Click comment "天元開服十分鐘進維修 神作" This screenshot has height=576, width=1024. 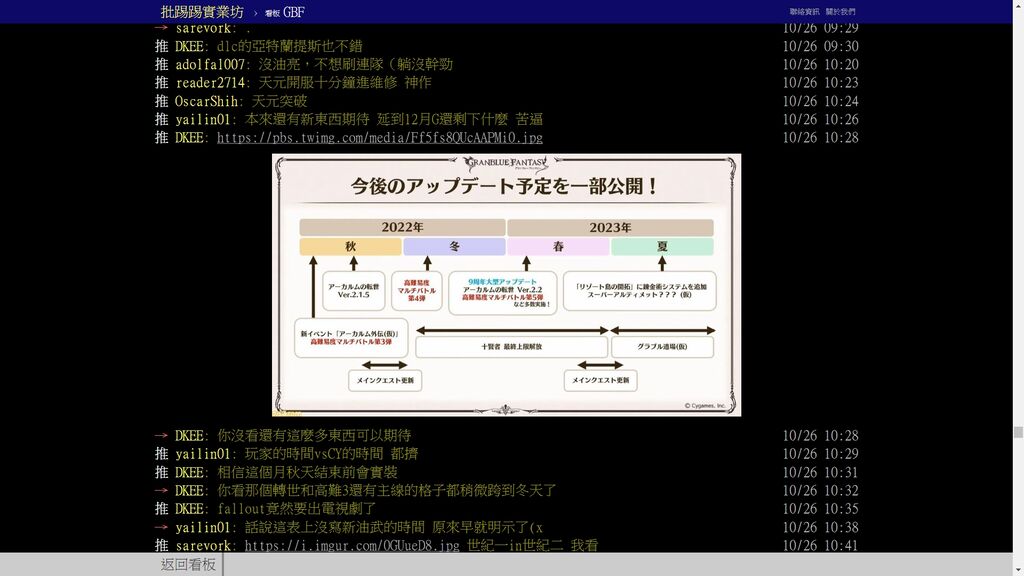345,83
